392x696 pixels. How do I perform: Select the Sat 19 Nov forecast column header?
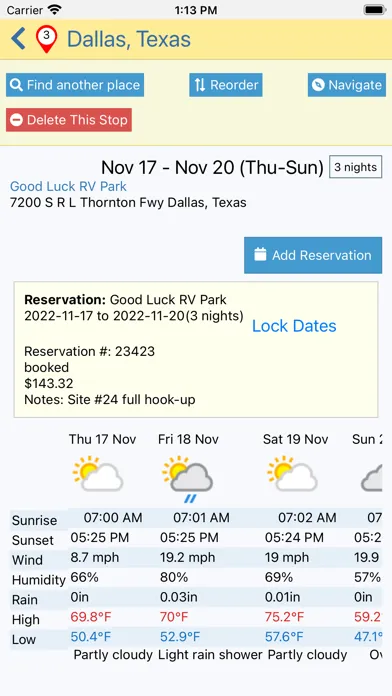(x=296, y=439)
